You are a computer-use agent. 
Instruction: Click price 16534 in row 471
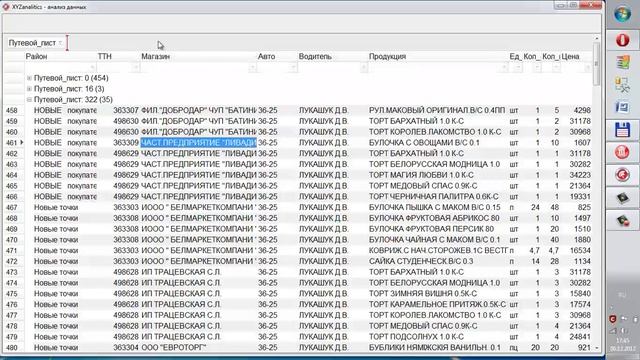tap(580, 250)
